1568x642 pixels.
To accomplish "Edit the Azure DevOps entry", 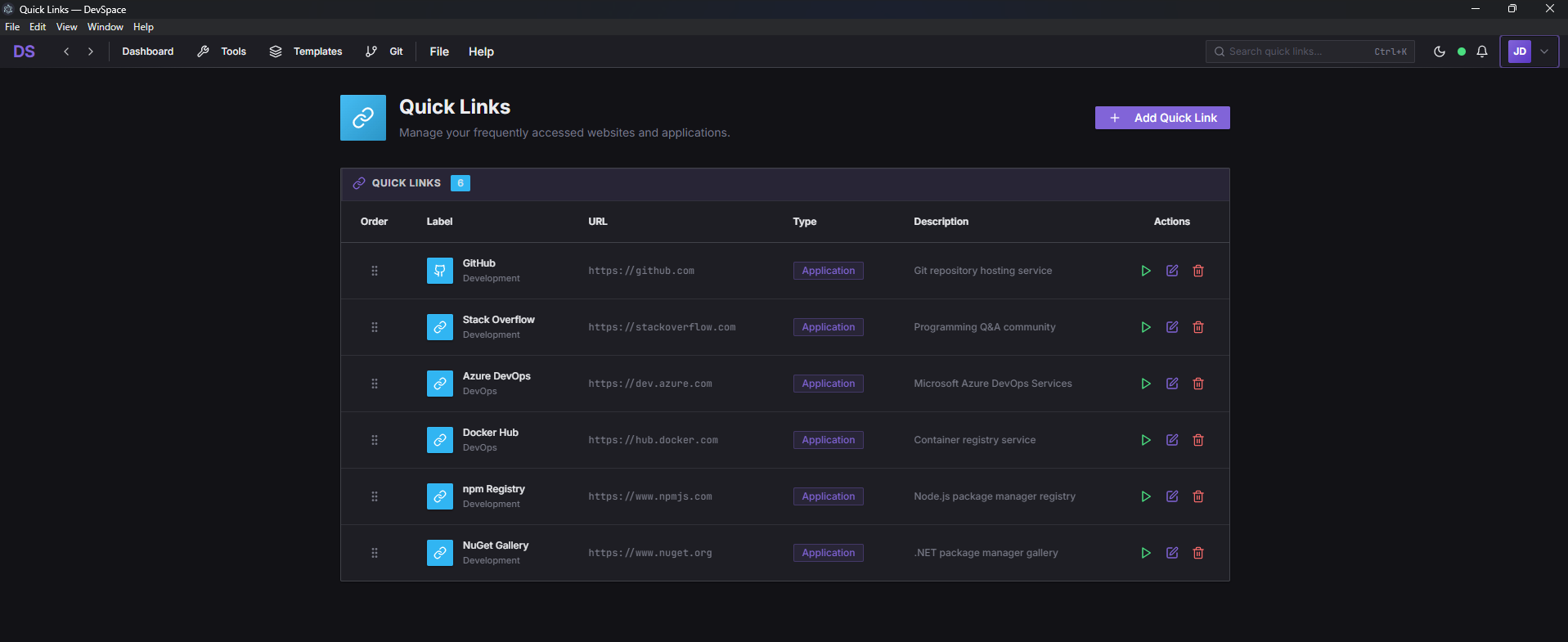I will click(x=1172, y=384).
